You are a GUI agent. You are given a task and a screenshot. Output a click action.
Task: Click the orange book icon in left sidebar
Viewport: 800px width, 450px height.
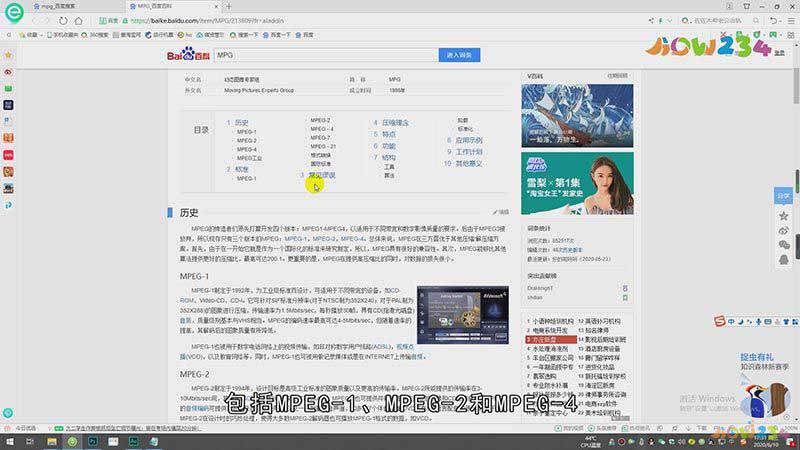8,138
